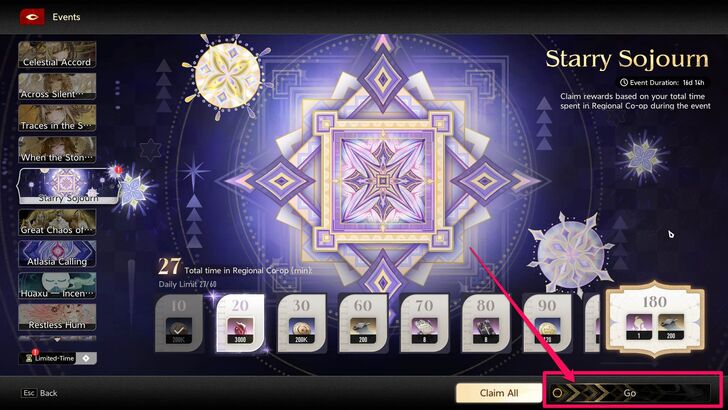This screenshot has width=728, height=410.
Task: Select the 70-minute reward icon
Action: pos(424,331)
